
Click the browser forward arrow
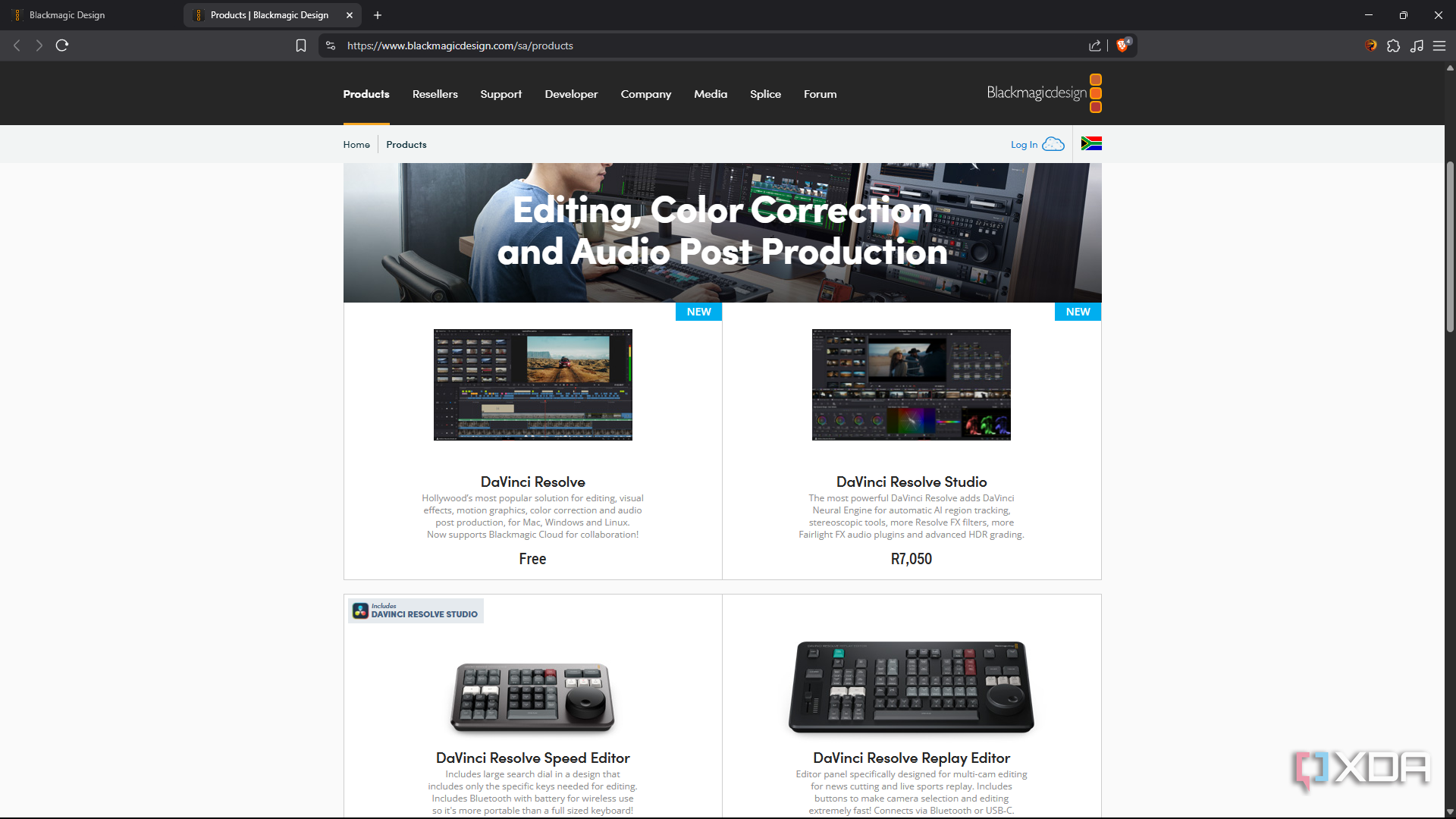pyautogui.click(x=39, y=45)
